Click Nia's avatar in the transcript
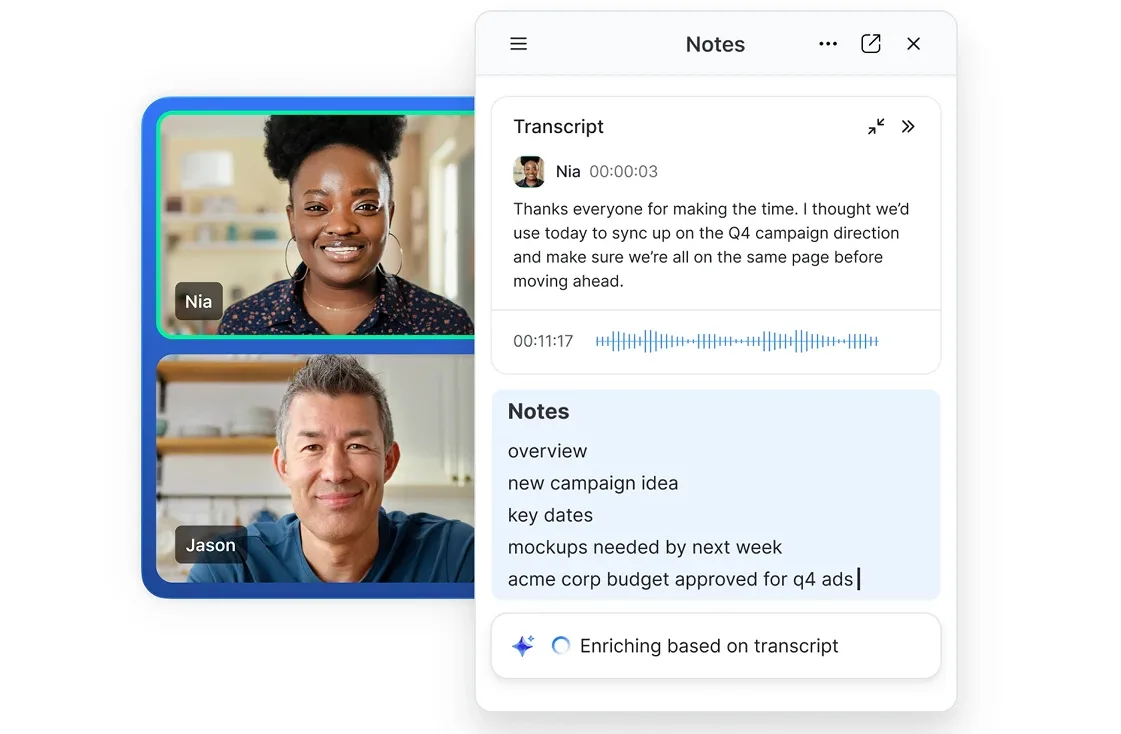 coord(529,172)
